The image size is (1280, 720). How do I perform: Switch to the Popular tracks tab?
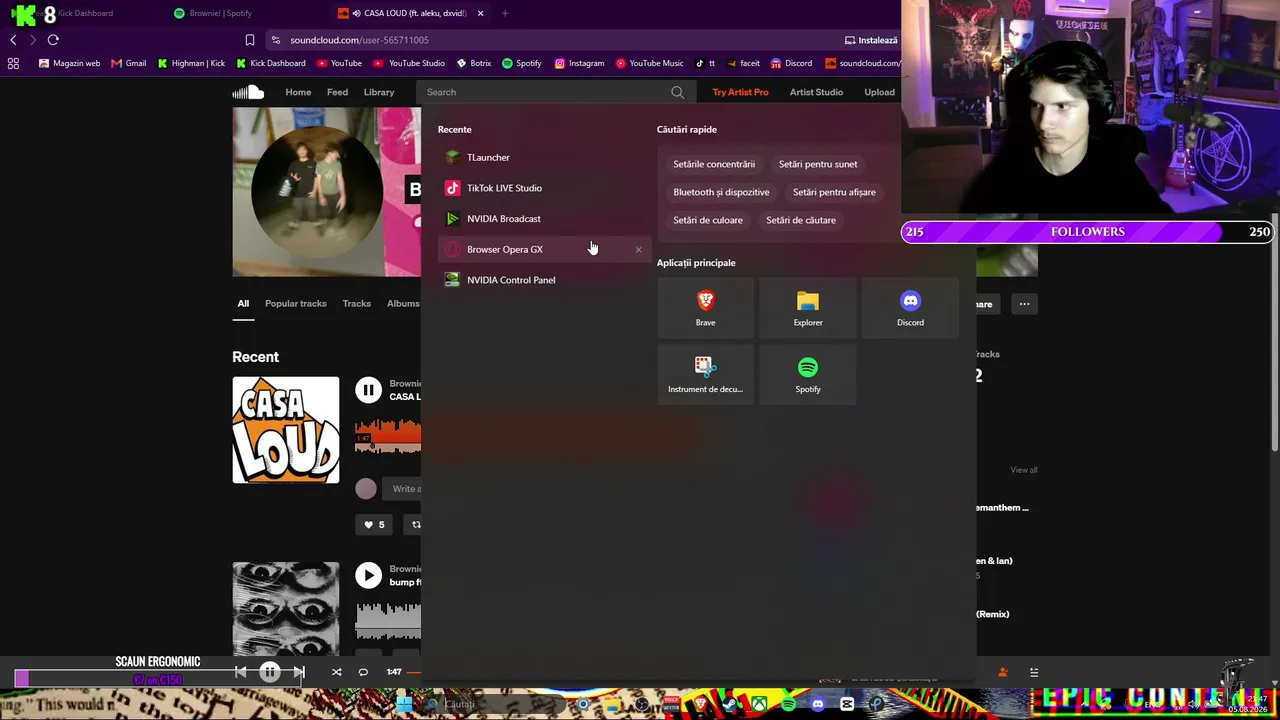296,304
